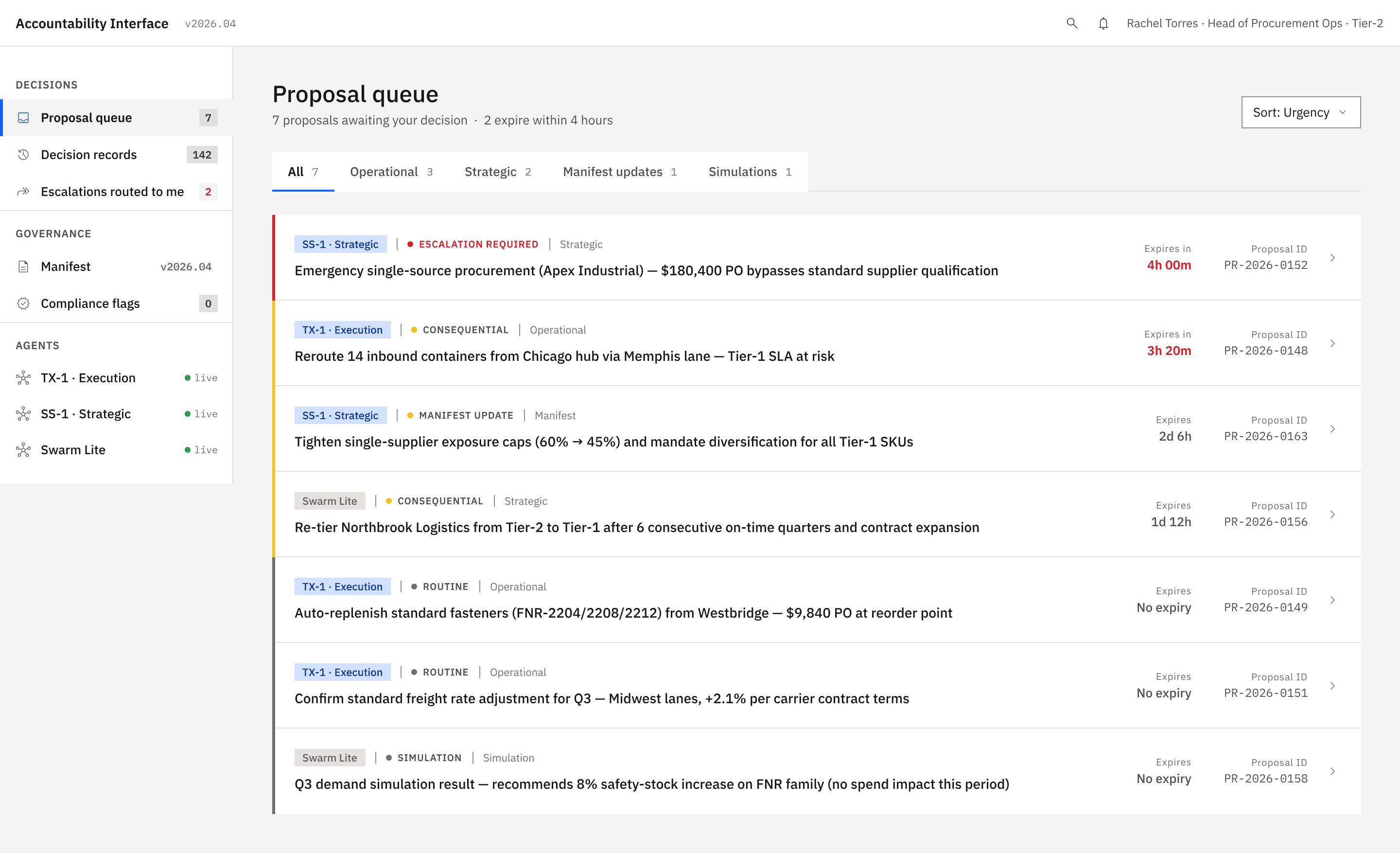Click SS-1 · Strategic tag on PR-2026-0152
Image resolution: width=1400 pixels, height=853 pixels.
[340, 244]
